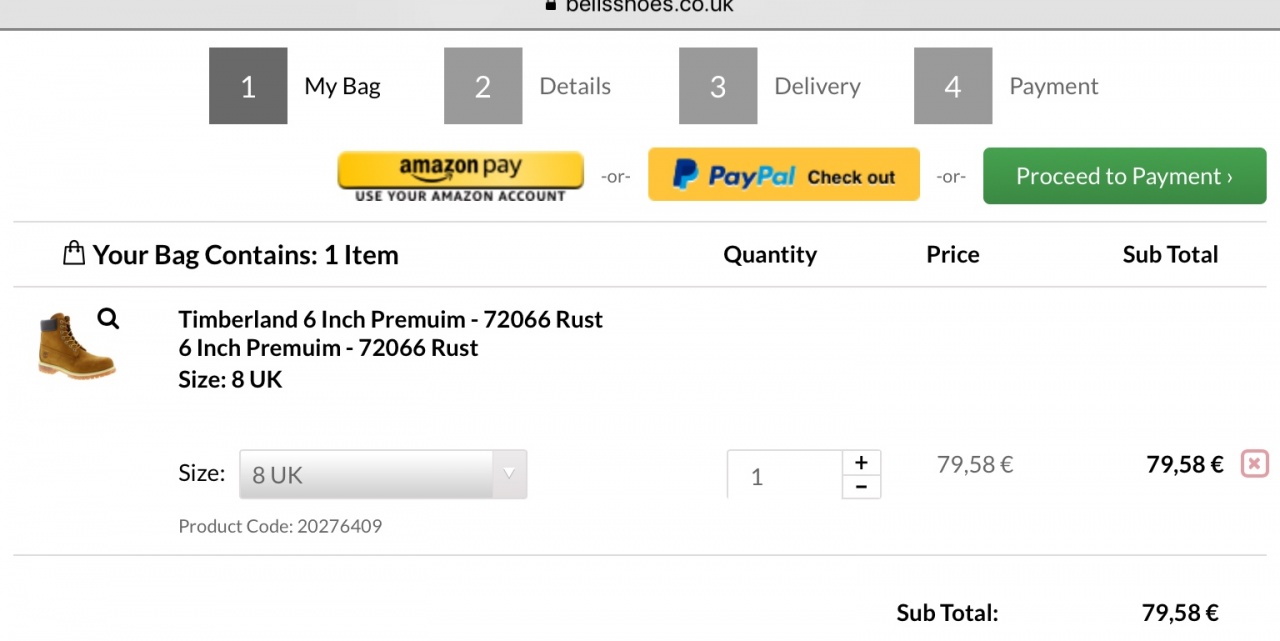Viewport: 1280px width, 641px height.
Task: Click the padlock icon in address bar
Action: tap(549, 5)
